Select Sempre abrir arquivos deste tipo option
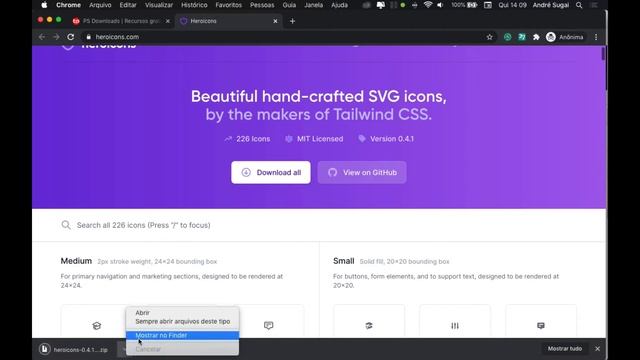The image size is (640, 360). tap(182, 321)
